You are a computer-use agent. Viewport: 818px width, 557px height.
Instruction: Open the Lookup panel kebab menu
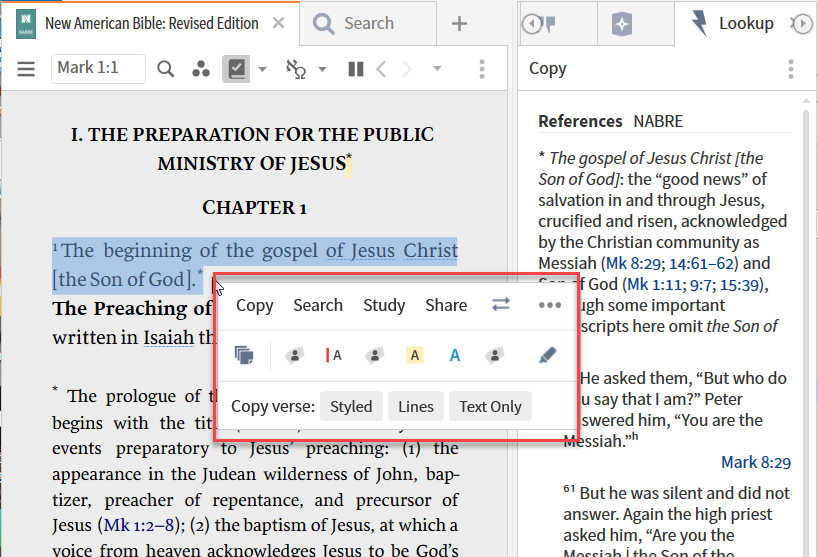click(791, 69)
